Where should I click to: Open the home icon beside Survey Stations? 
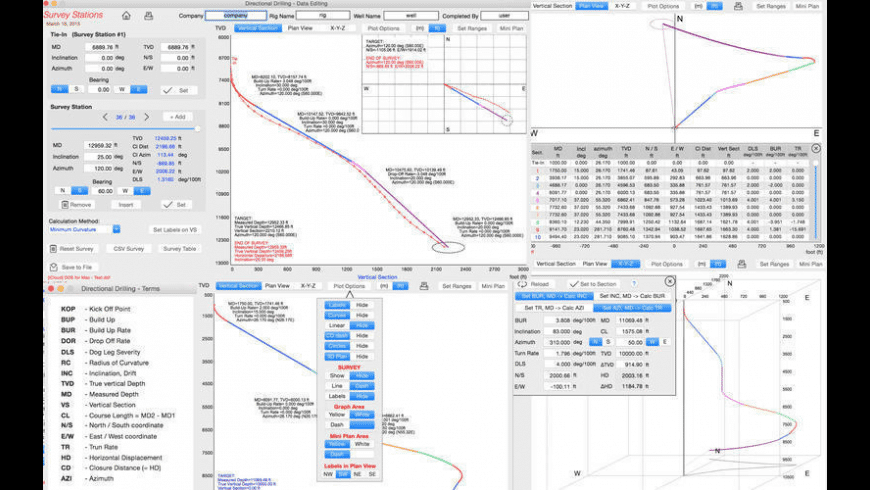[127, 16]
